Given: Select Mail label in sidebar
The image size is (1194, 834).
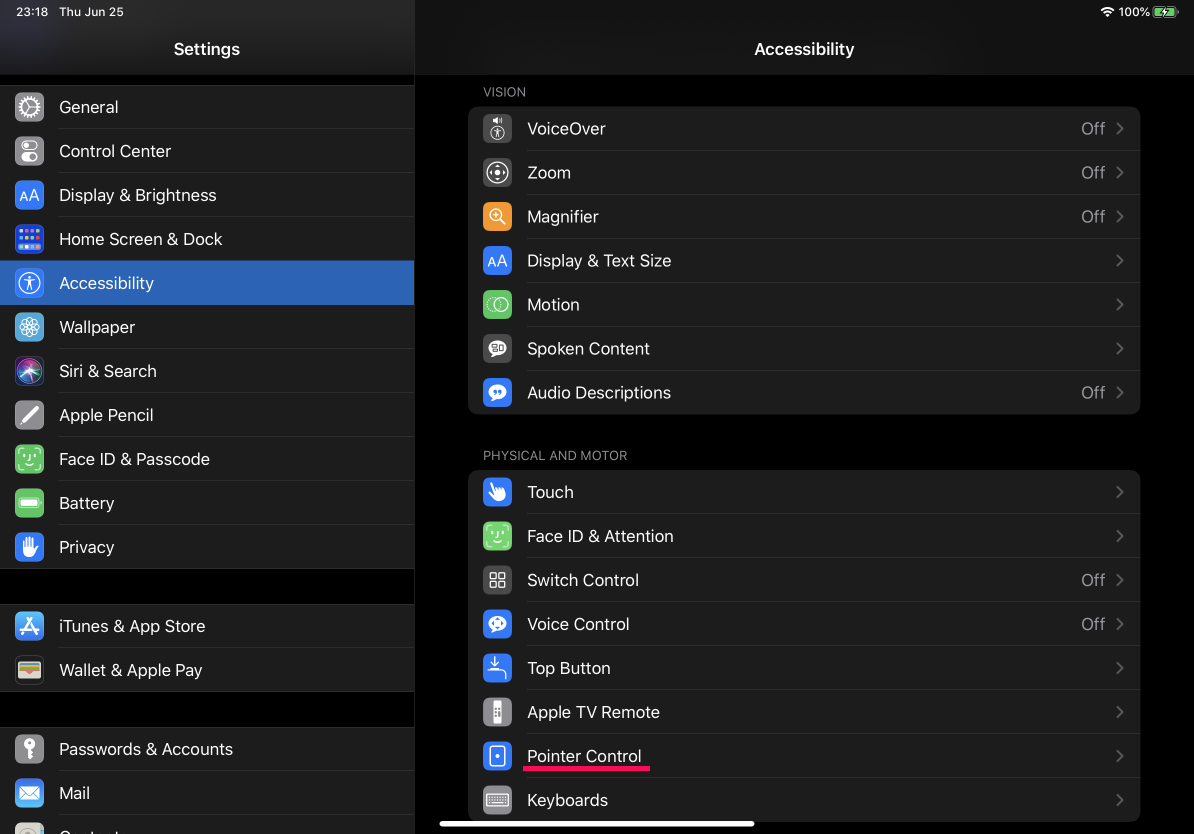Looking at the screenshot, I should coord(75,794).
